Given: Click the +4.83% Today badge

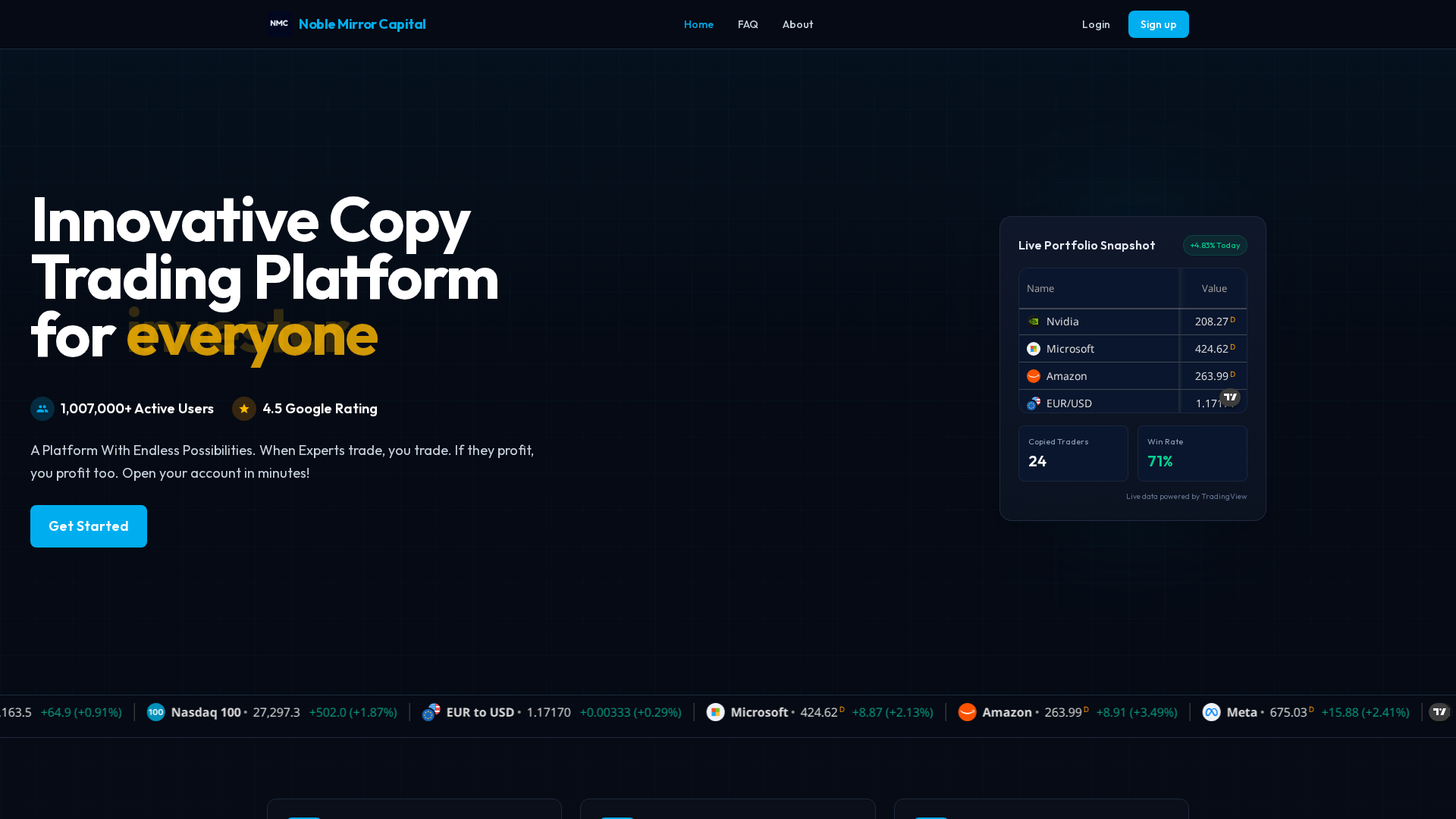Looking at the screenshot, I should click(1215, 245).
